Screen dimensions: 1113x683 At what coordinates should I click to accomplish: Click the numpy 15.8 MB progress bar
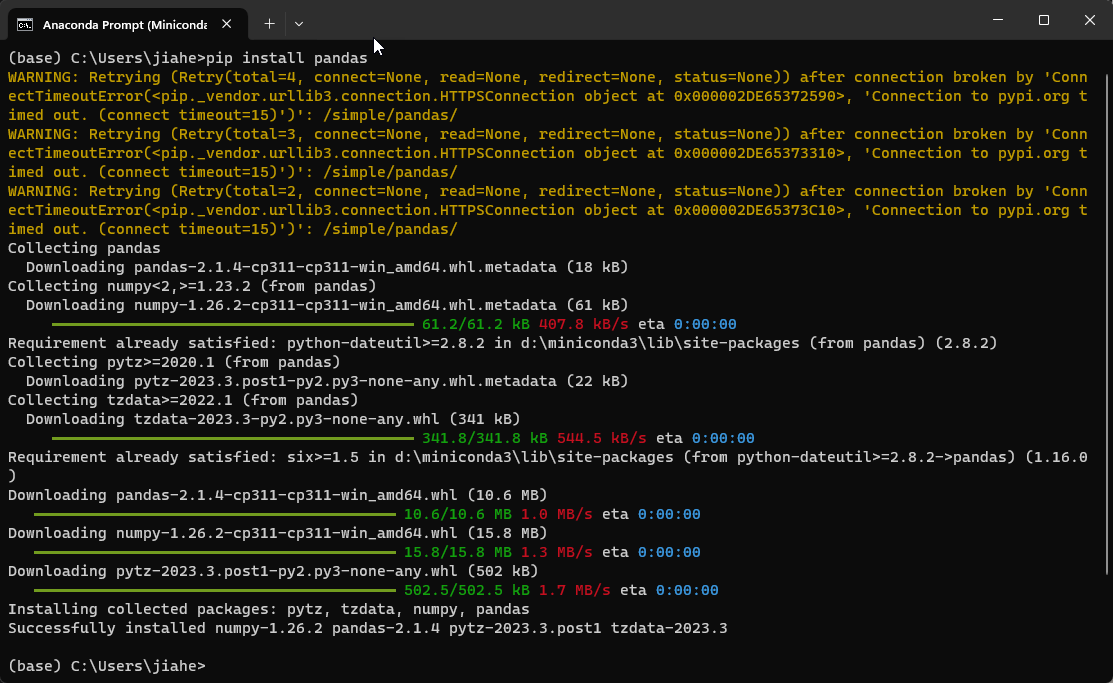click(x=214, y=552)
